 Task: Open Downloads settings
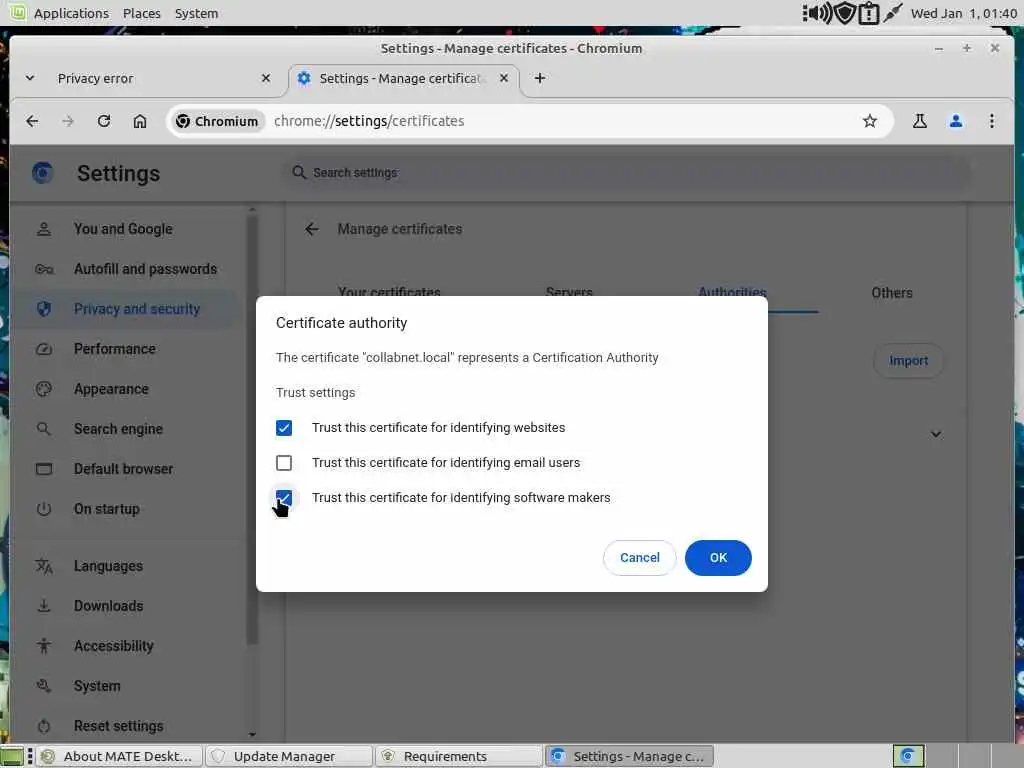[x=108, y=606]
